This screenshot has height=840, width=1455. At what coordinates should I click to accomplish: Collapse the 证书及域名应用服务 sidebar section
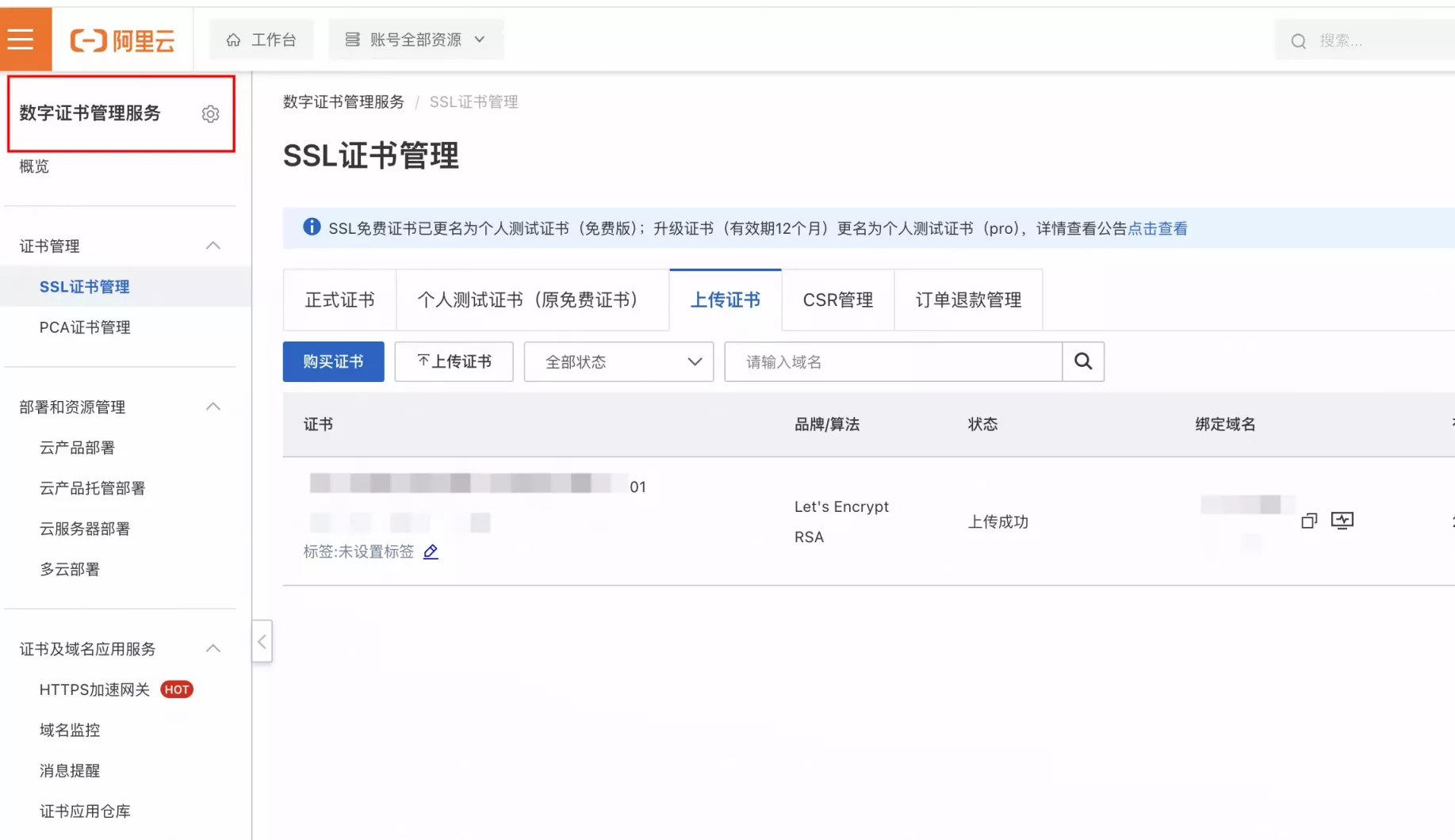coord(213,648)
